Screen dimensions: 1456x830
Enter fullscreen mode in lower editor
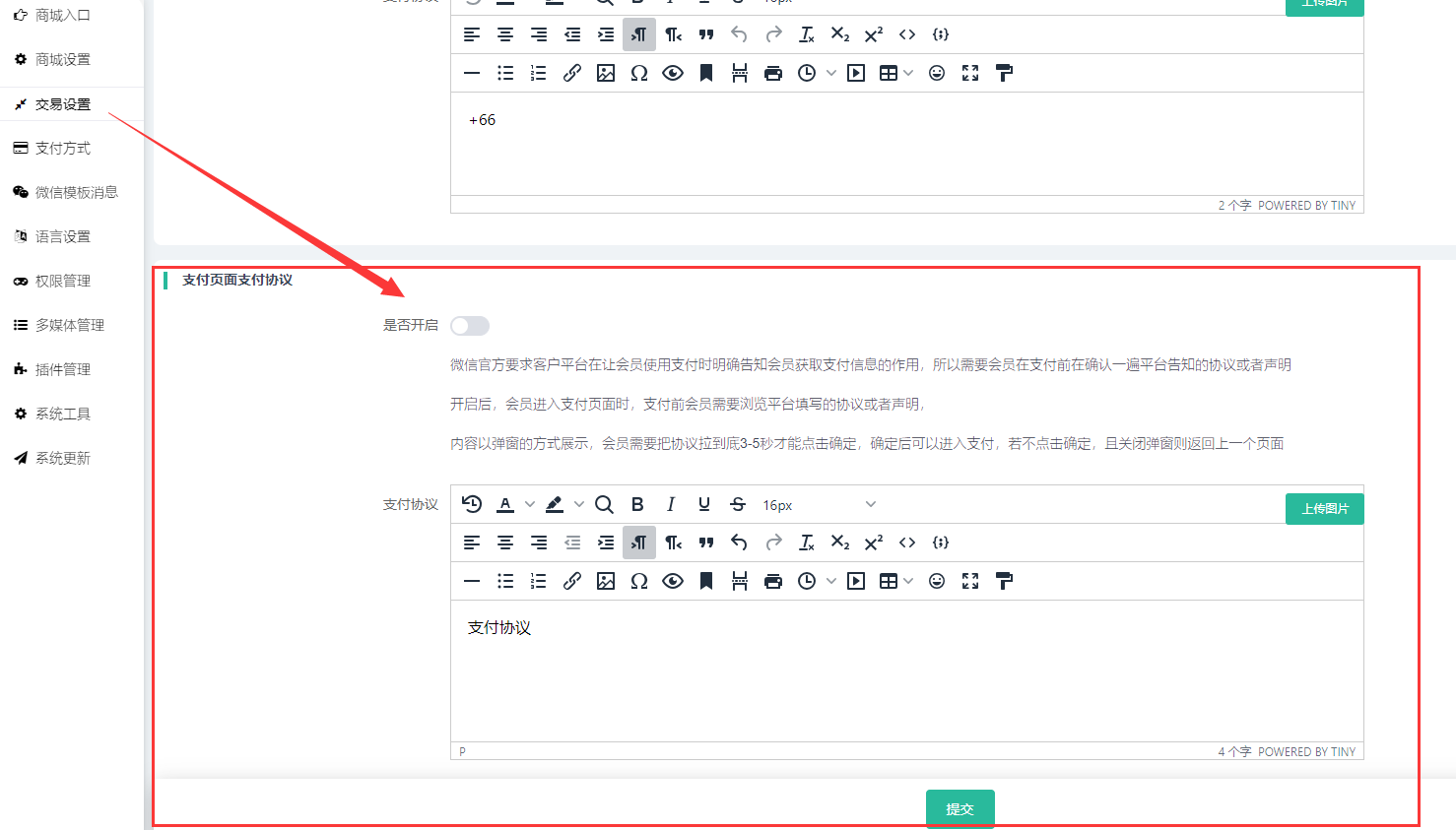click(970, 581)
